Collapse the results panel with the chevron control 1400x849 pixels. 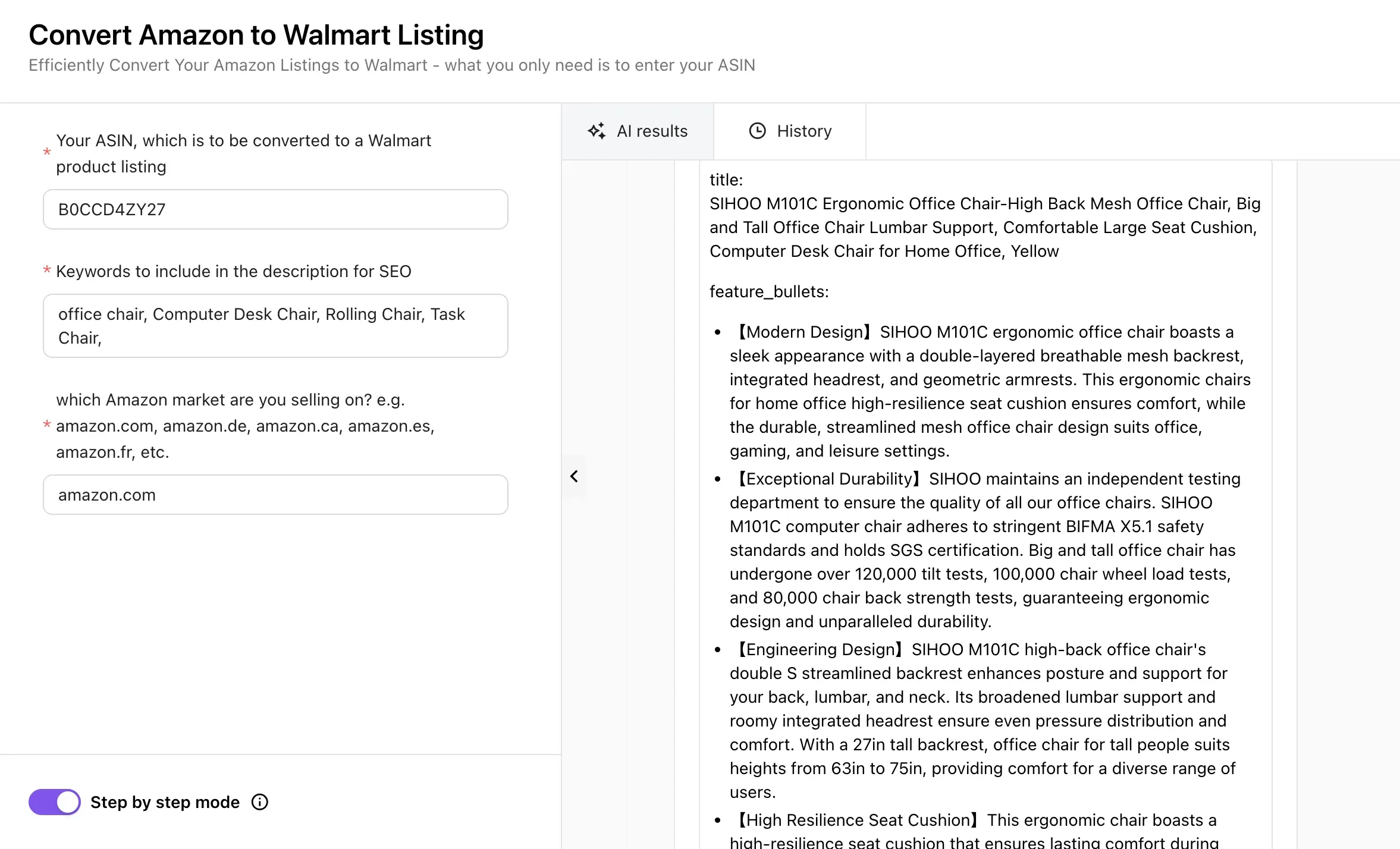point(574,476)
